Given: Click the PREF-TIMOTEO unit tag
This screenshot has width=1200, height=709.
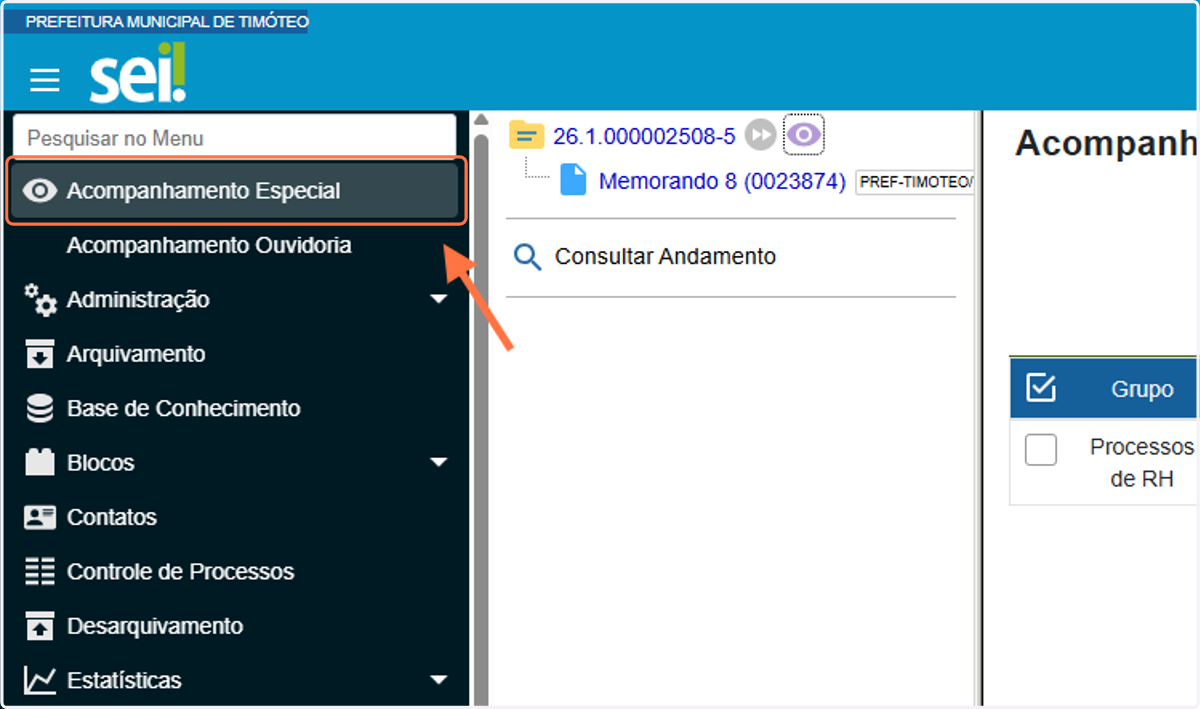Looking at the screenshot, I should [x=914, y=182].
